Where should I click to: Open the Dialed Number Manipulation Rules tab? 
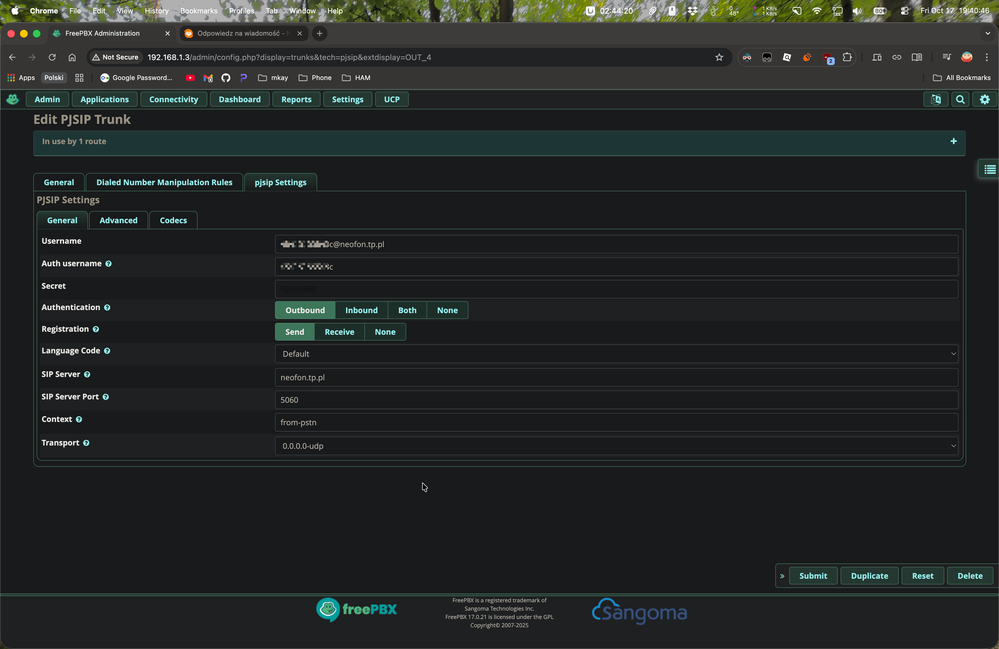[x=164, y=182]
